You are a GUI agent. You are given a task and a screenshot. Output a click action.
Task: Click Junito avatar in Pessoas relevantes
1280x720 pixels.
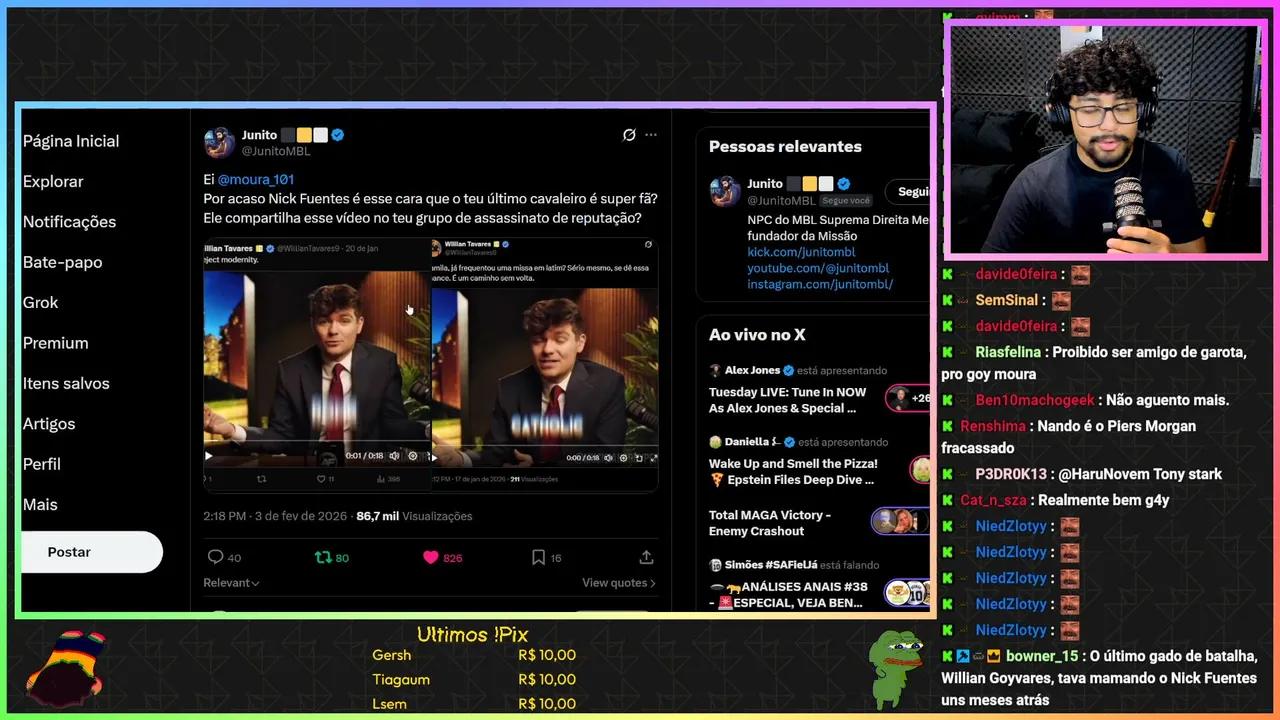tap(724, 191)
